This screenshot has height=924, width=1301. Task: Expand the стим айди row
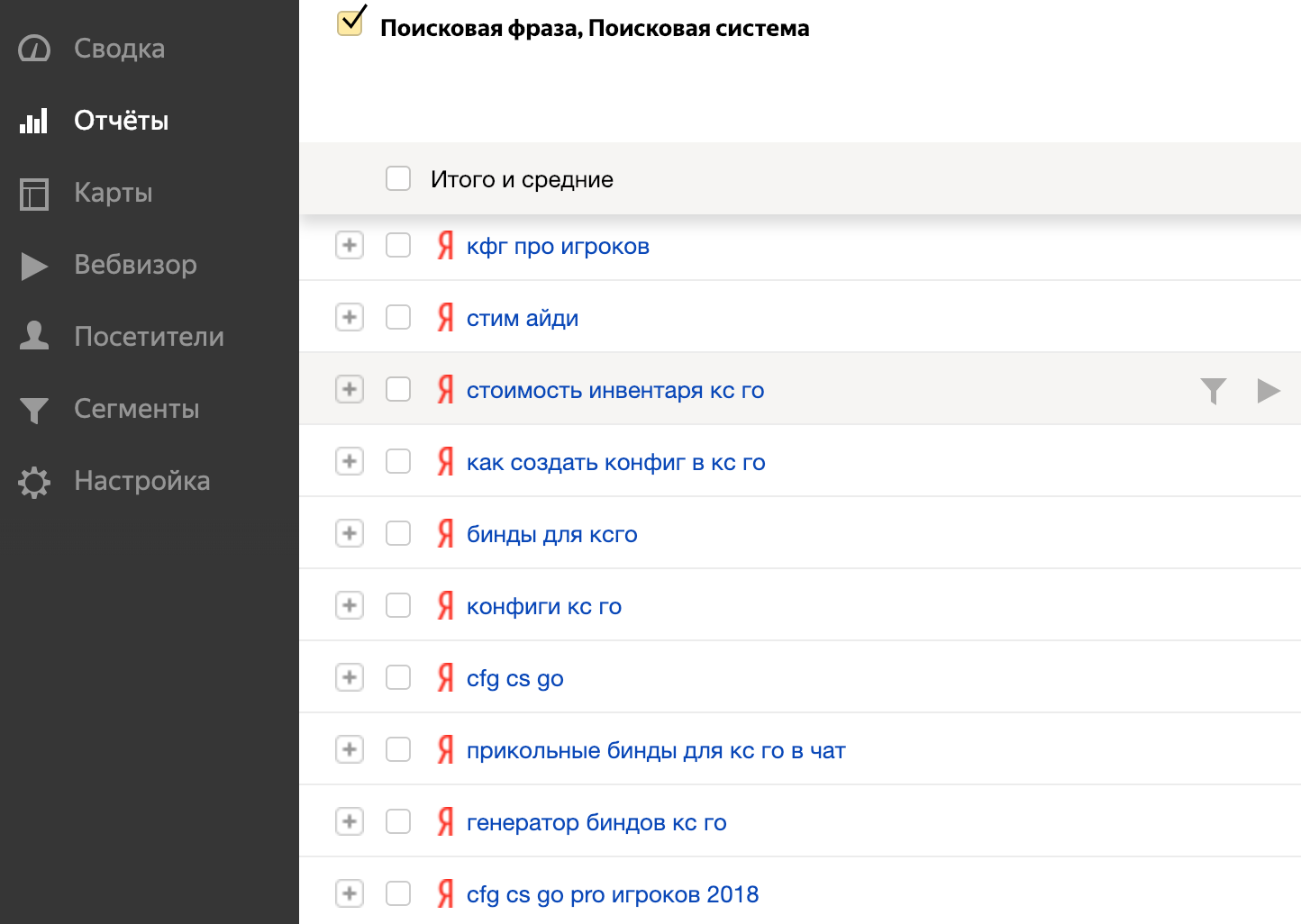pyautogui.click(x=350, y=317)
